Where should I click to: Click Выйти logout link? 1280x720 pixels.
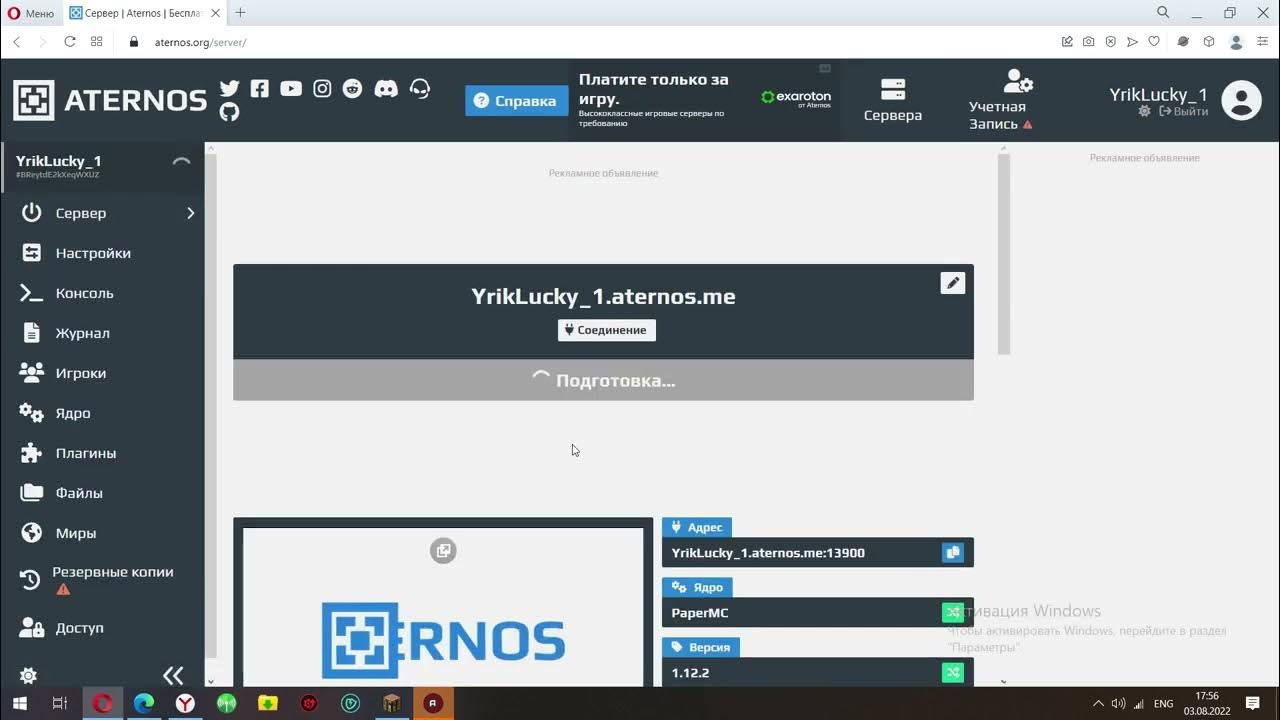click(1184, 111)
